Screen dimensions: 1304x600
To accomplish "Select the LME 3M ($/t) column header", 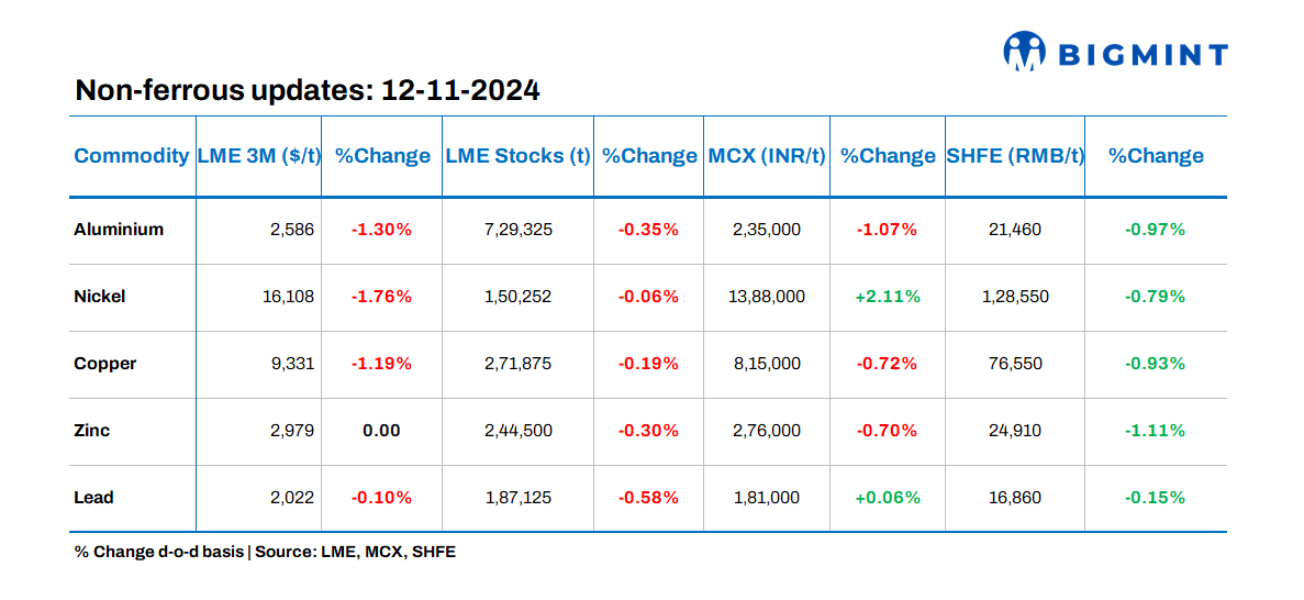I will (x=259, y=156).
